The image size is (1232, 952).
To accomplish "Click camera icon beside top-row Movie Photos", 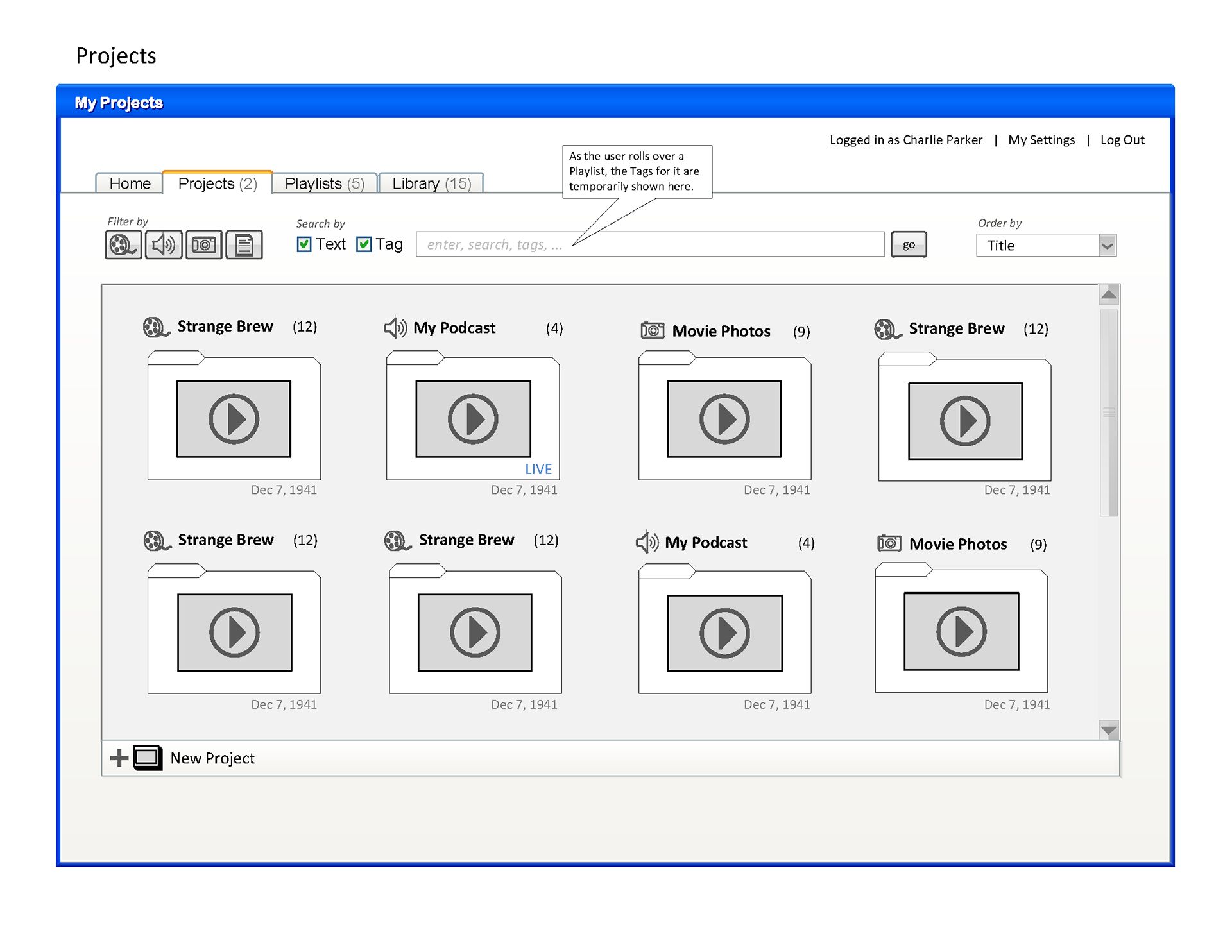I will (x=652, y=330).
